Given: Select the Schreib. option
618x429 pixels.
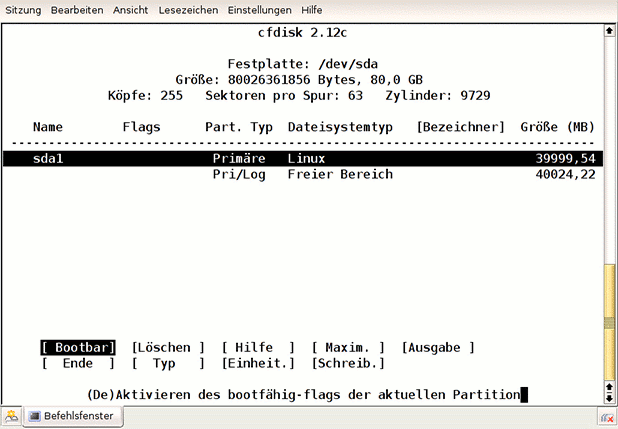Looking at the screenshot, I should tap(348, 363).
